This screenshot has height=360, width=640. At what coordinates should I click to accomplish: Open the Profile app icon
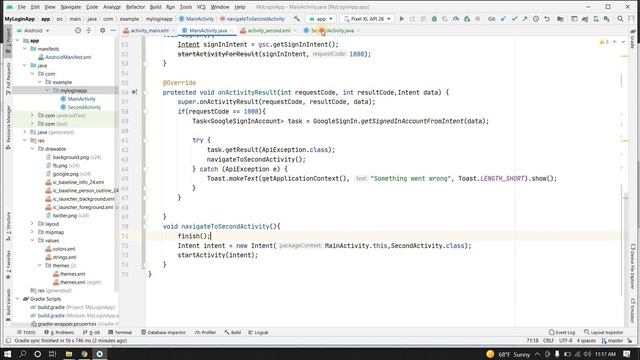click(x=456, y=19)
